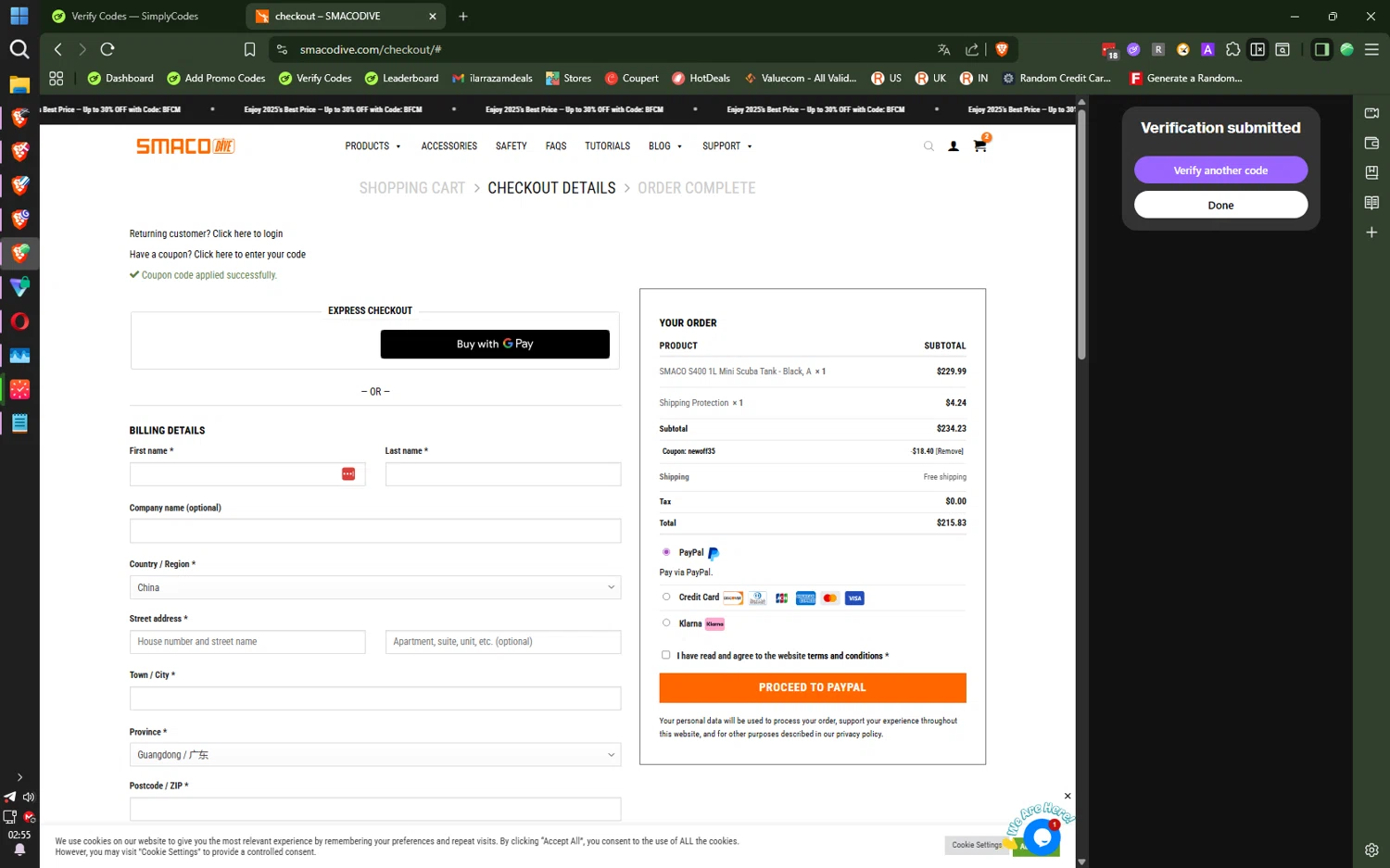
Task: Open the notifications bell in taskbar
Action: pos(19,849)
